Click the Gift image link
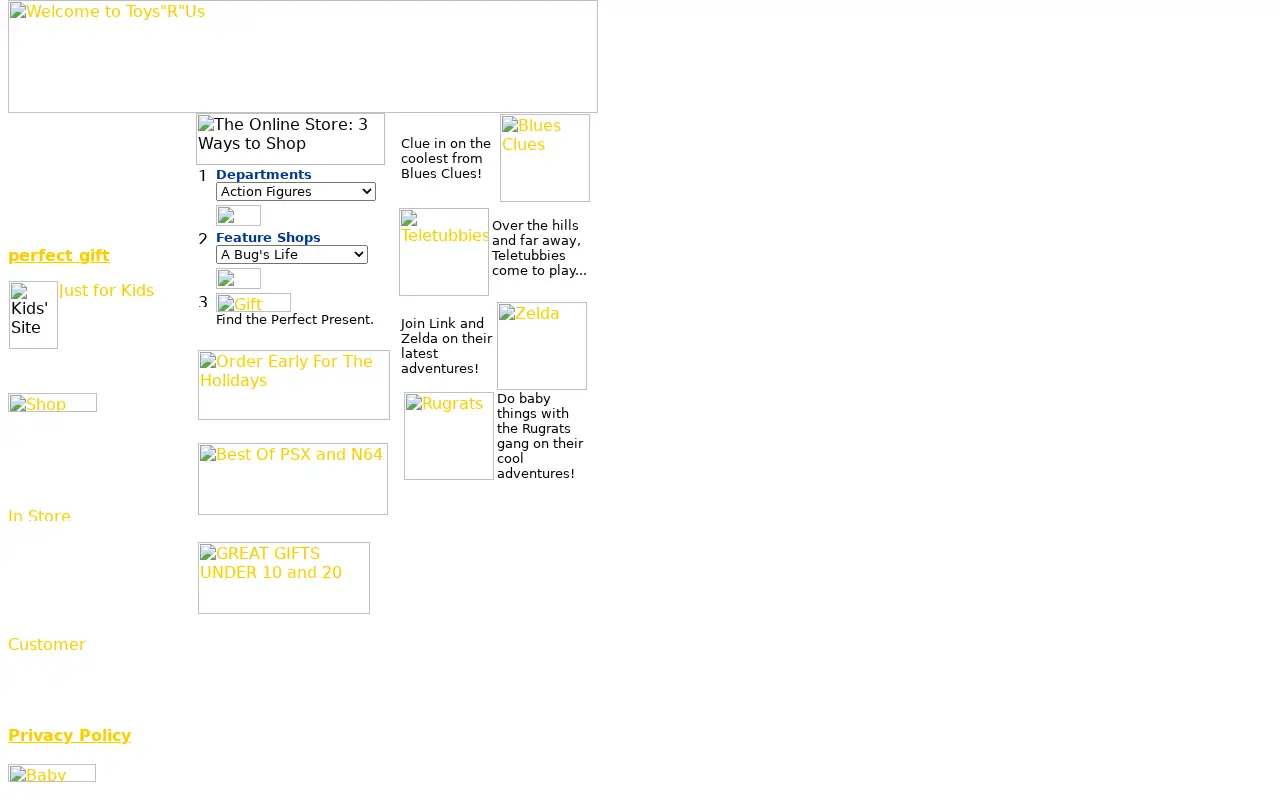This screenshot has height=800, width=1280. (x=254, y=303)
